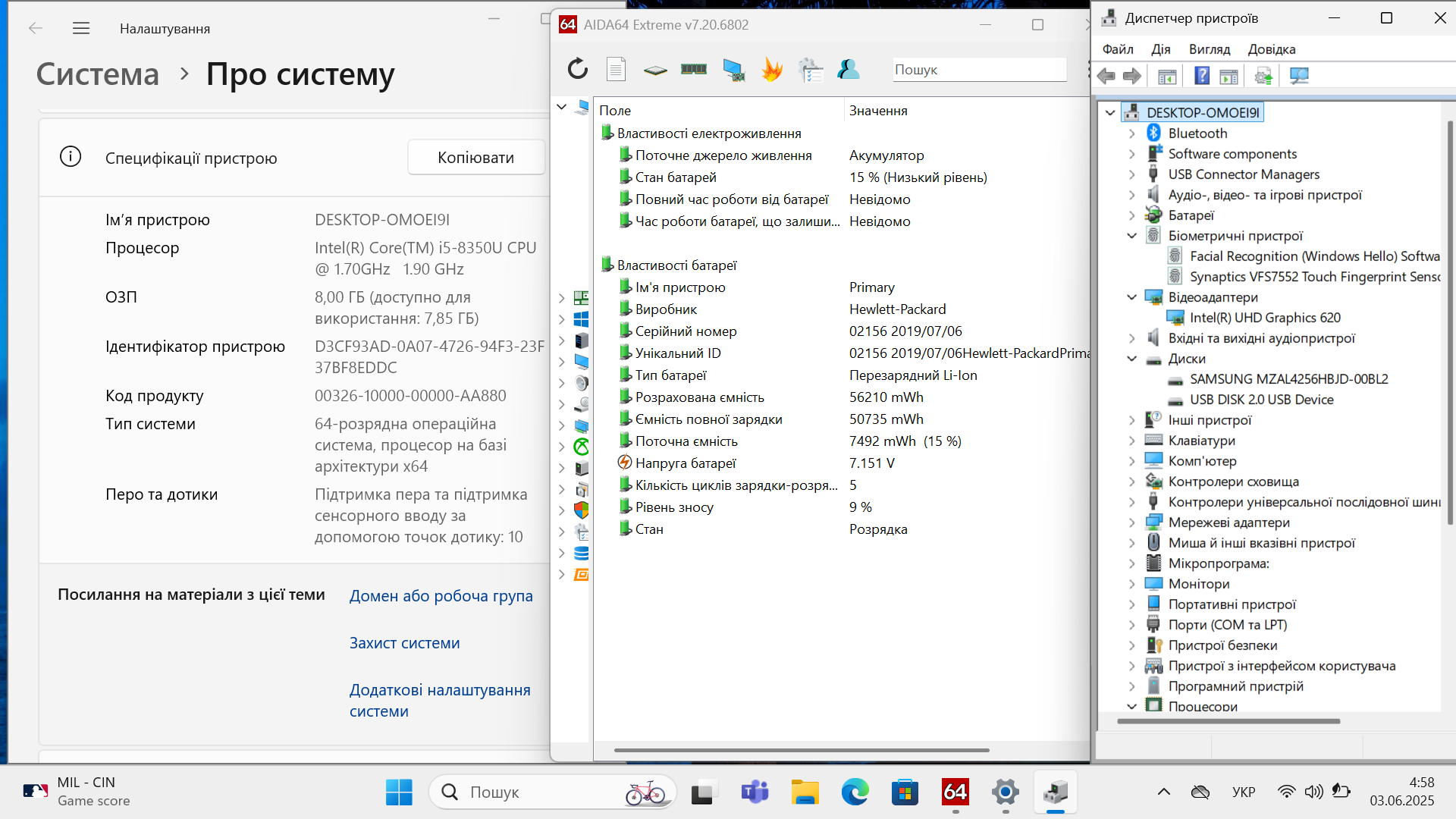
Task: Open the Домен або робоча група link
Action: (x=441, y=596)
